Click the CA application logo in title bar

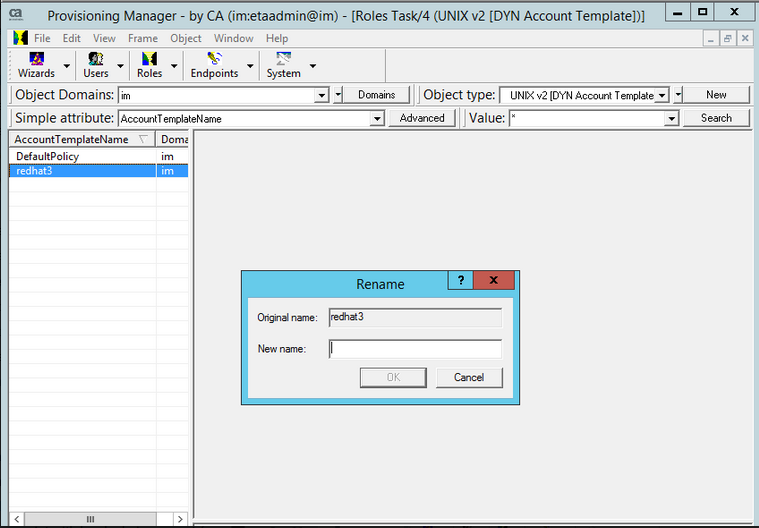tap(16, 15)
